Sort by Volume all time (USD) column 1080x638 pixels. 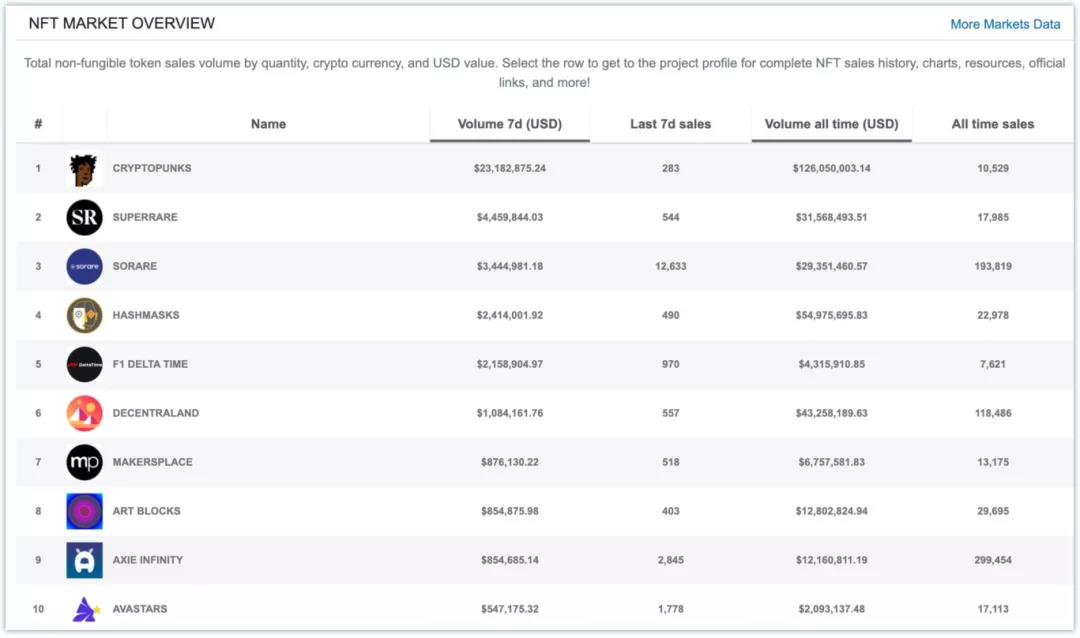pyautogui.click(x=831, y=124)
